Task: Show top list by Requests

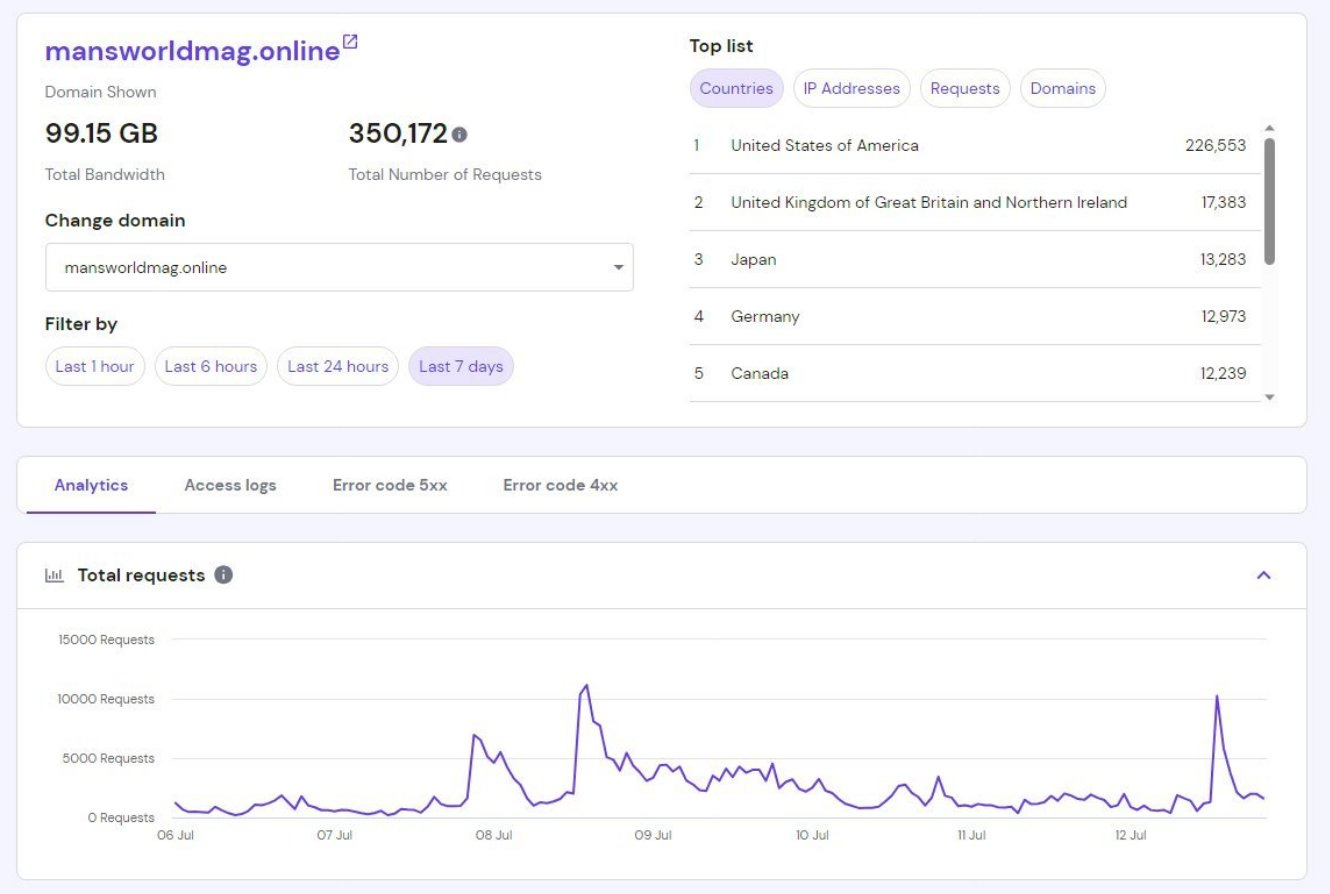Action: (x=965, y=88)
